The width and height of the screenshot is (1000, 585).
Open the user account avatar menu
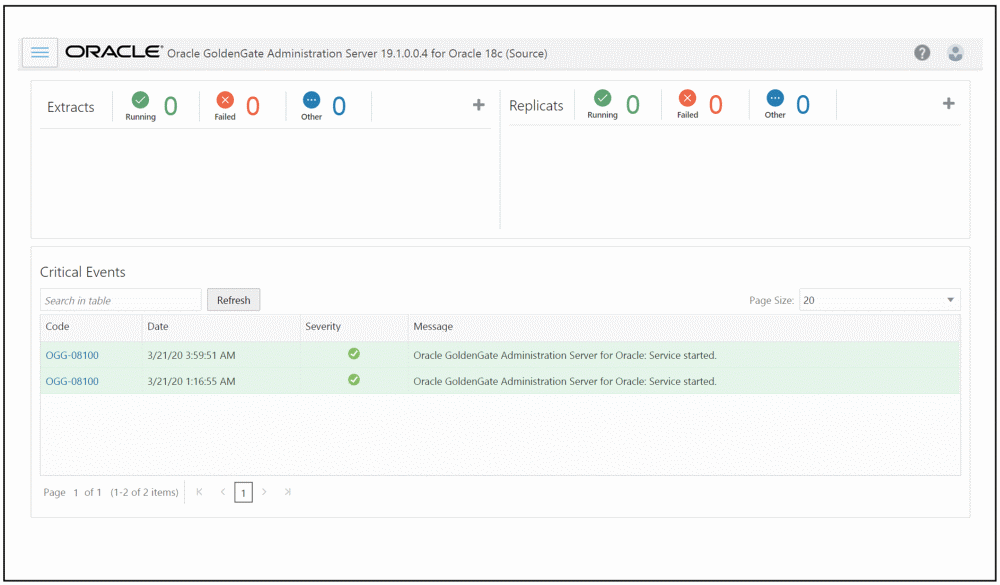(x=955, y=53)
